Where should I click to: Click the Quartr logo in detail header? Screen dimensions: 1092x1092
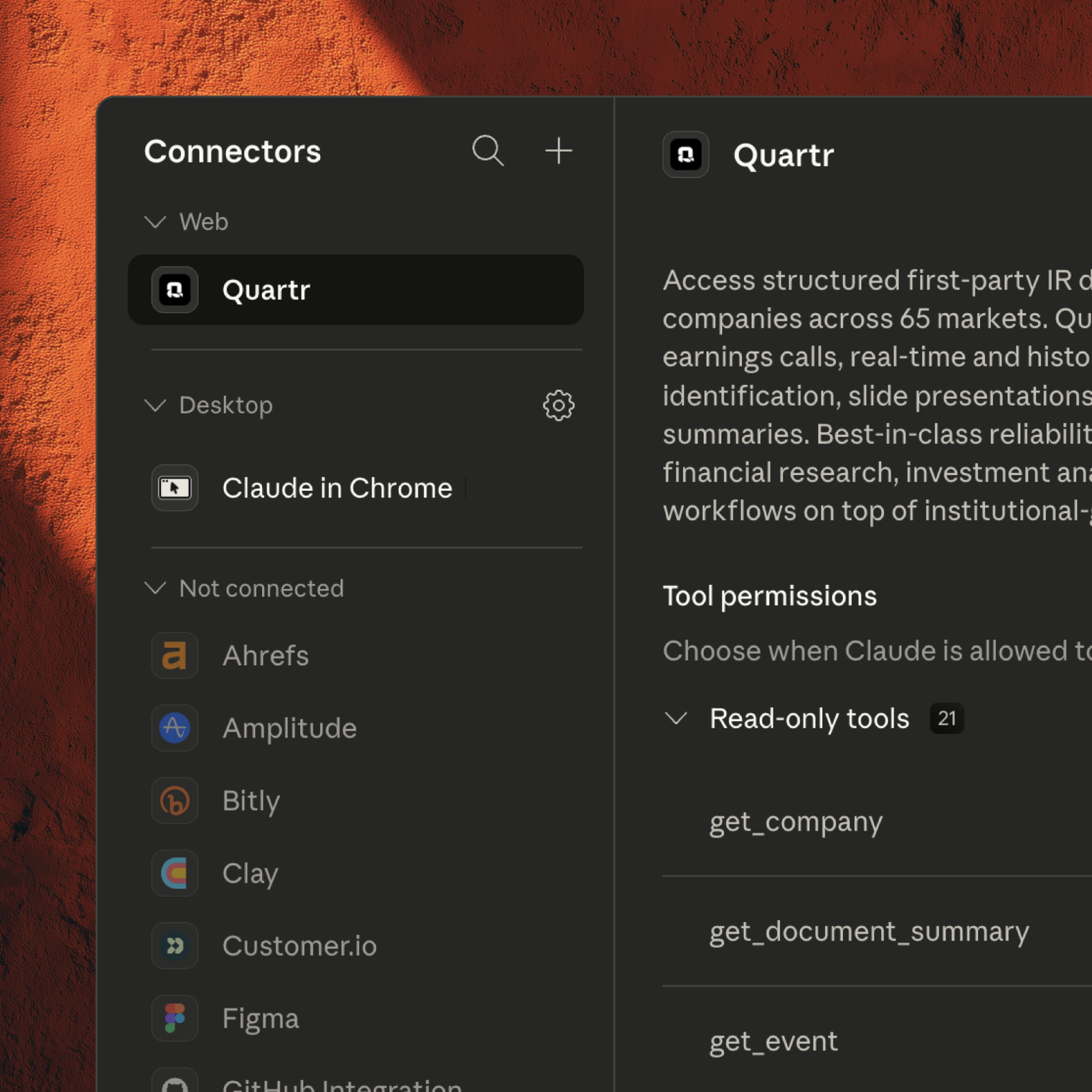686,154
